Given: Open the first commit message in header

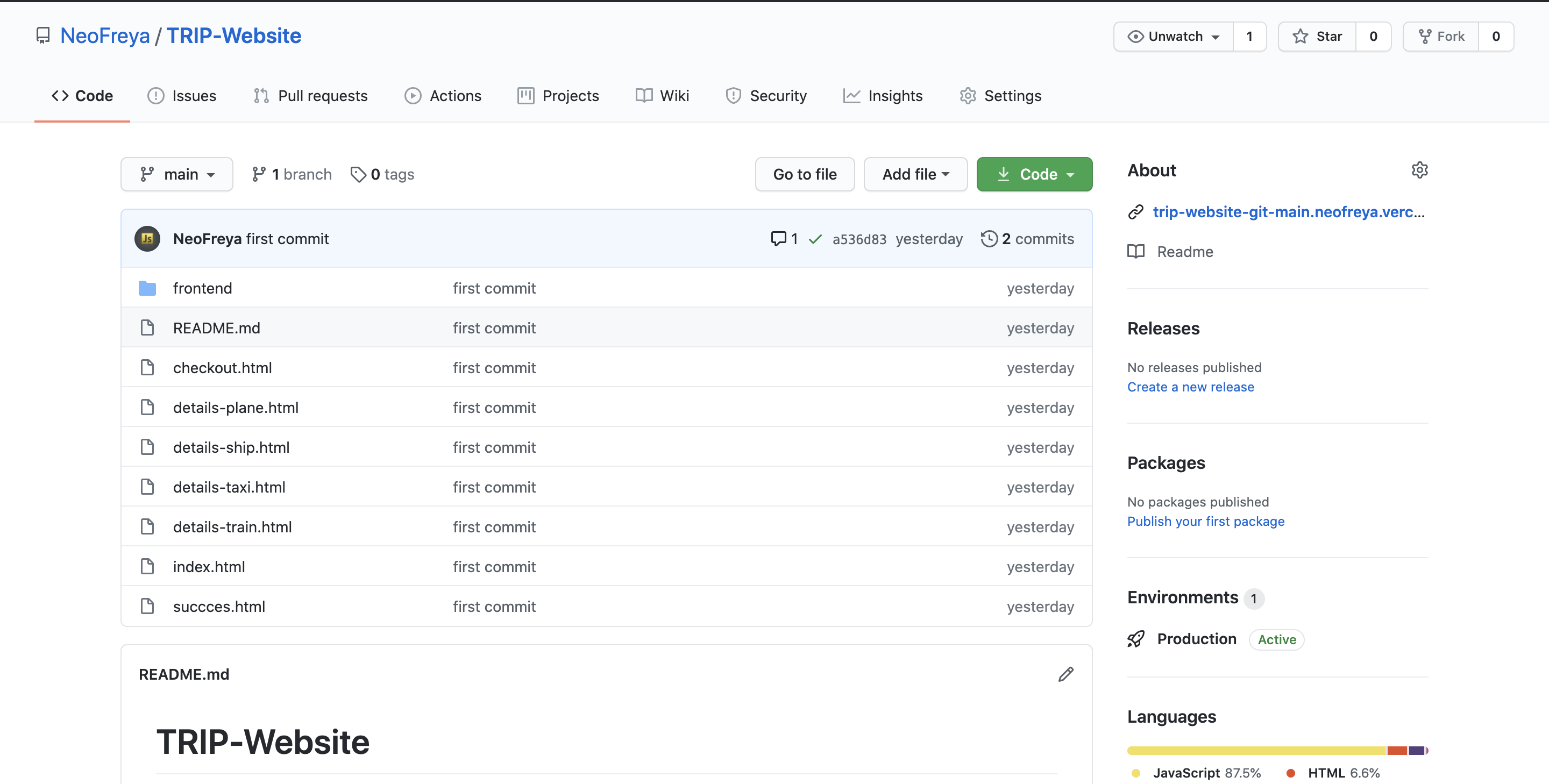Looking at the screenshot, I should click(287, 239).
